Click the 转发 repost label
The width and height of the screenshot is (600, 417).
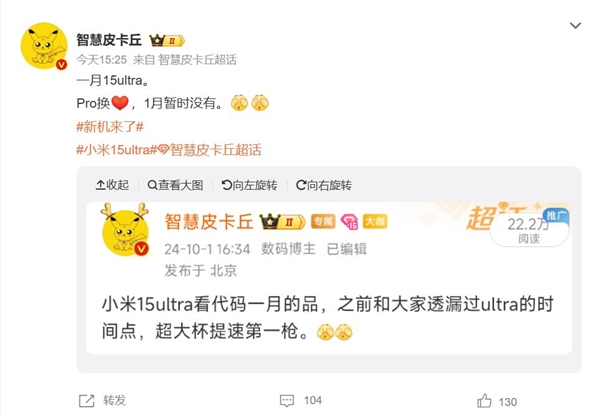(x=114, y=401)
